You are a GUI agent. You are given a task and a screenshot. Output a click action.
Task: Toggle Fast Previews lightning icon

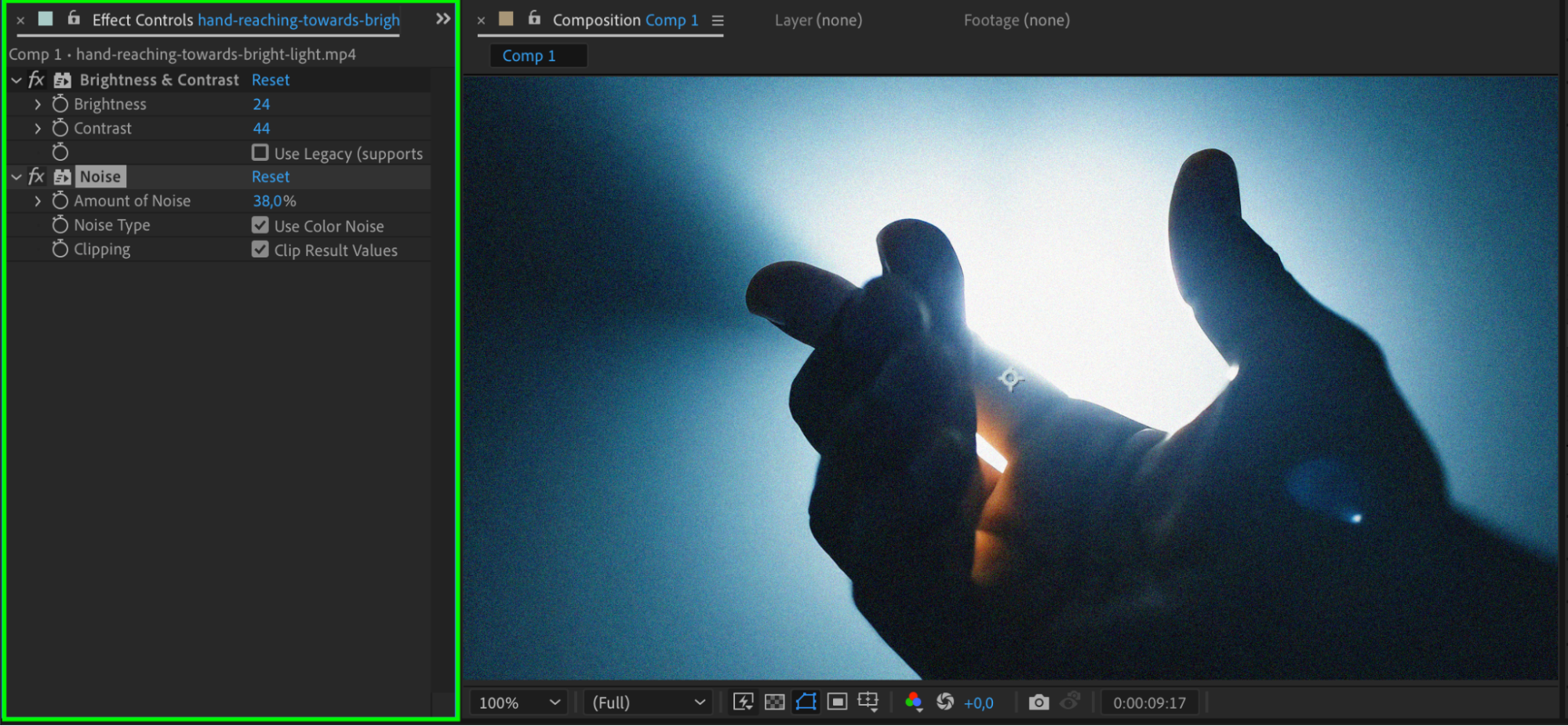coord(743,702)
